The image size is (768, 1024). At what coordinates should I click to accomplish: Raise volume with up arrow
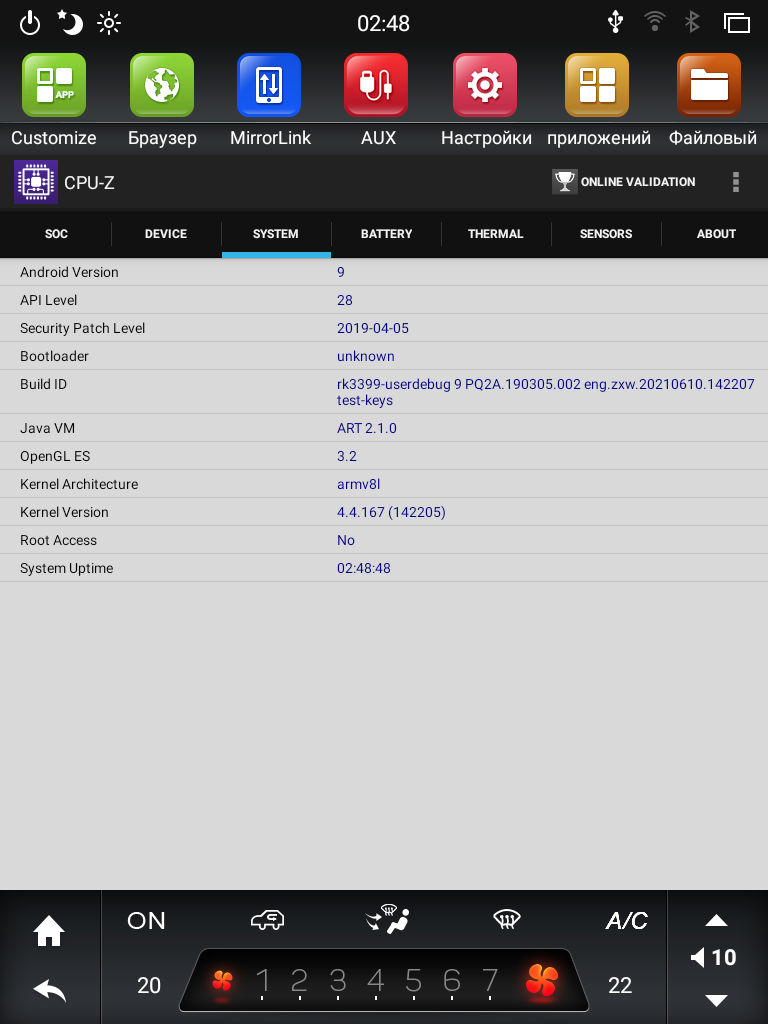click(x=716, y=921)
